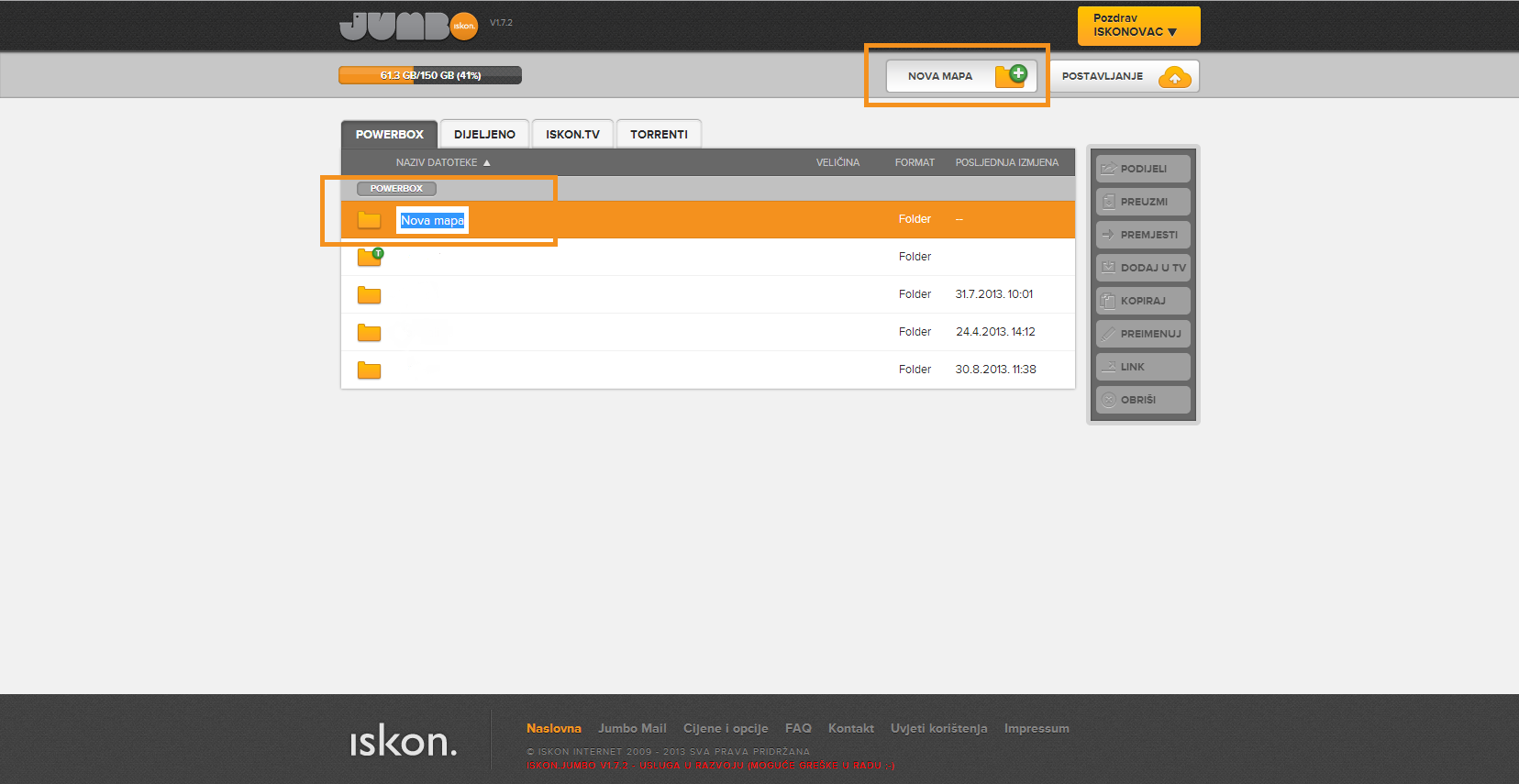
Task: Click the Naslovna footer link
Action: point(554,728)
